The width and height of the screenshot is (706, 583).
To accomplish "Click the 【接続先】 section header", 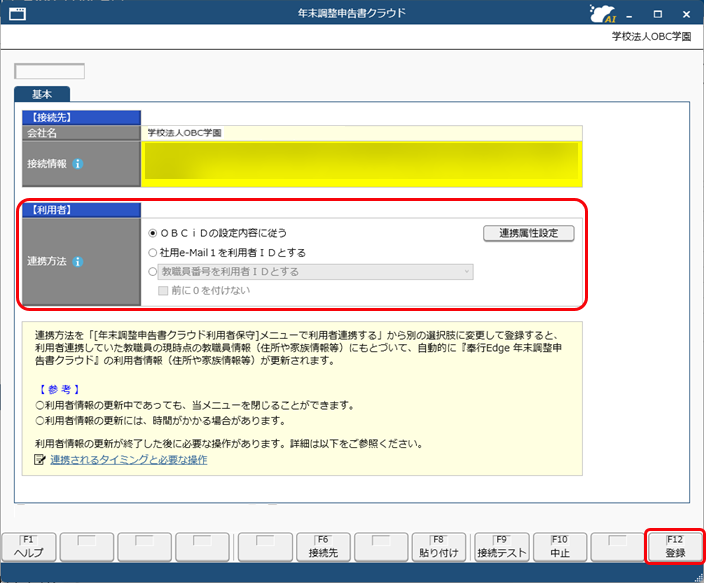I will coord(81,118).
